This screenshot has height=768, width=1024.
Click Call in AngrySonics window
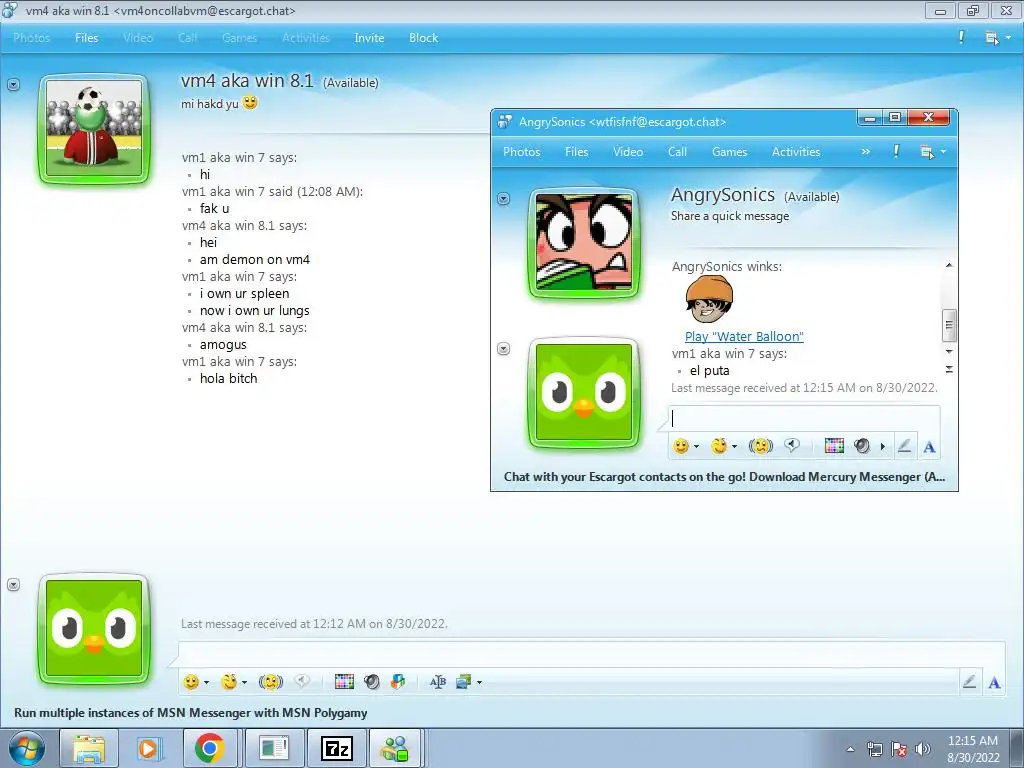coord(677,152)
